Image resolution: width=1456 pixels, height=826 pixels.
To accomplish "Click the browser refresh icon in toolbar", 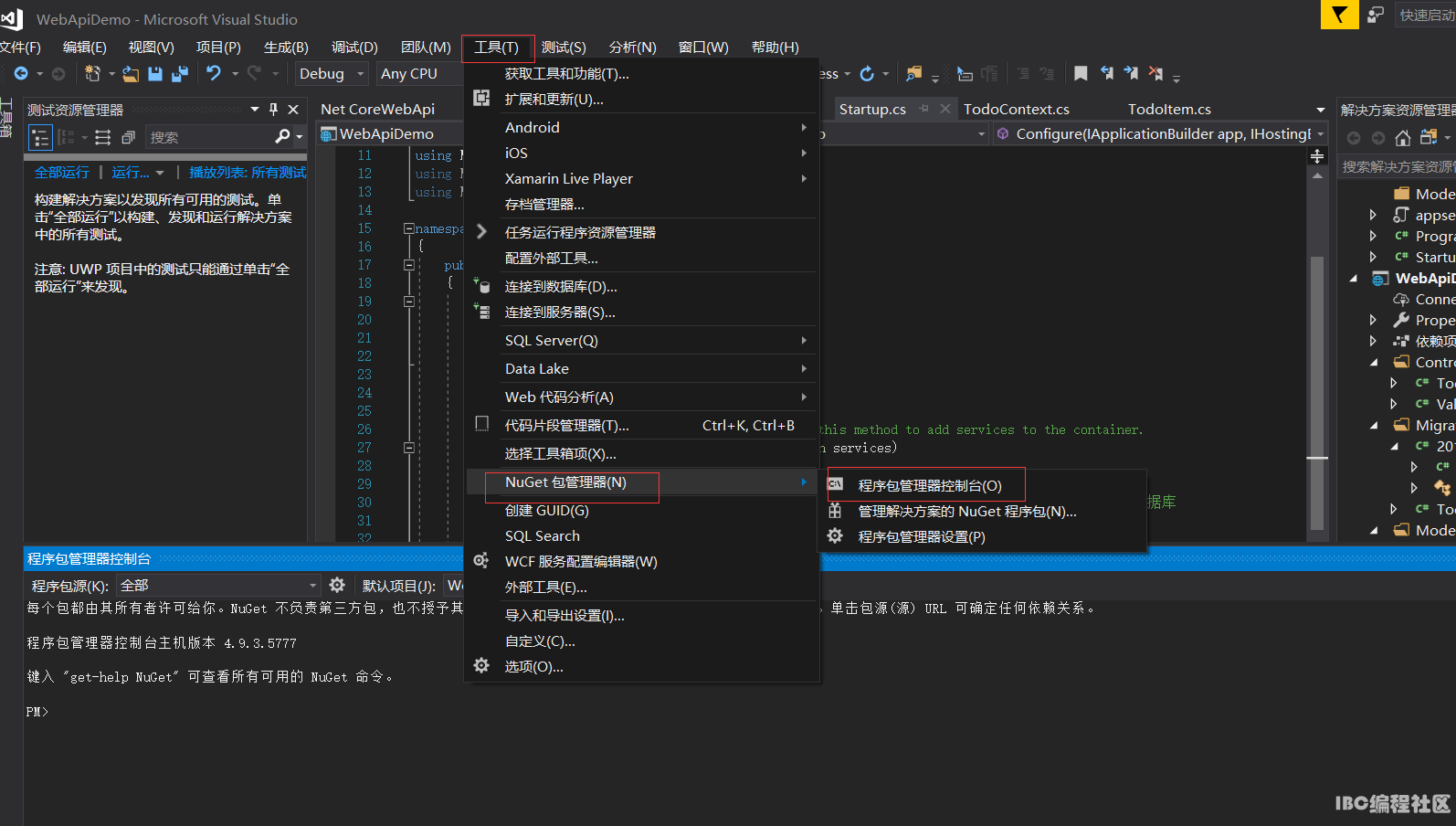I will (x=867, y=73).
